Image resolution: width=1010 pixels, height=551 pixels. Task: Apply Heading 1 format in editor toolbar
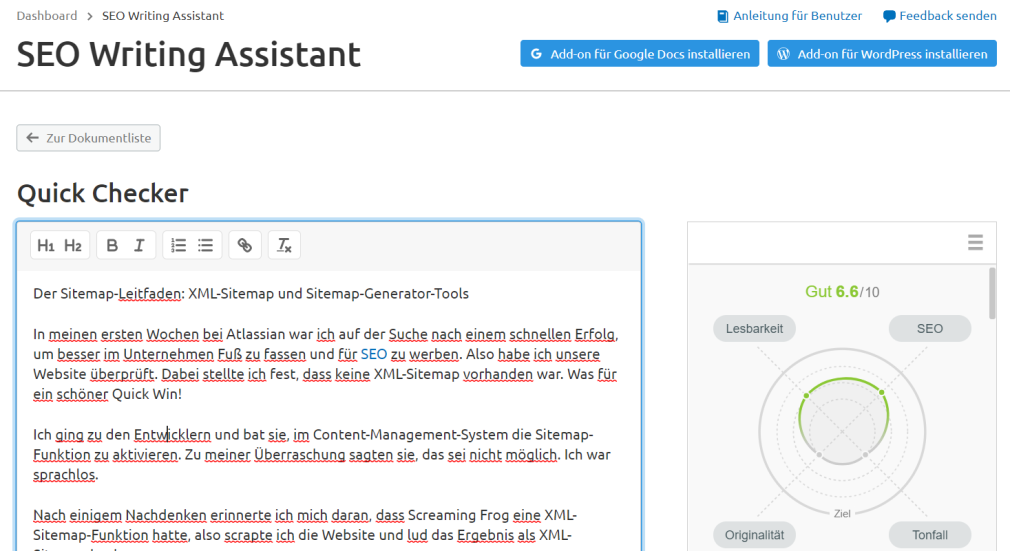click(46, 246)
